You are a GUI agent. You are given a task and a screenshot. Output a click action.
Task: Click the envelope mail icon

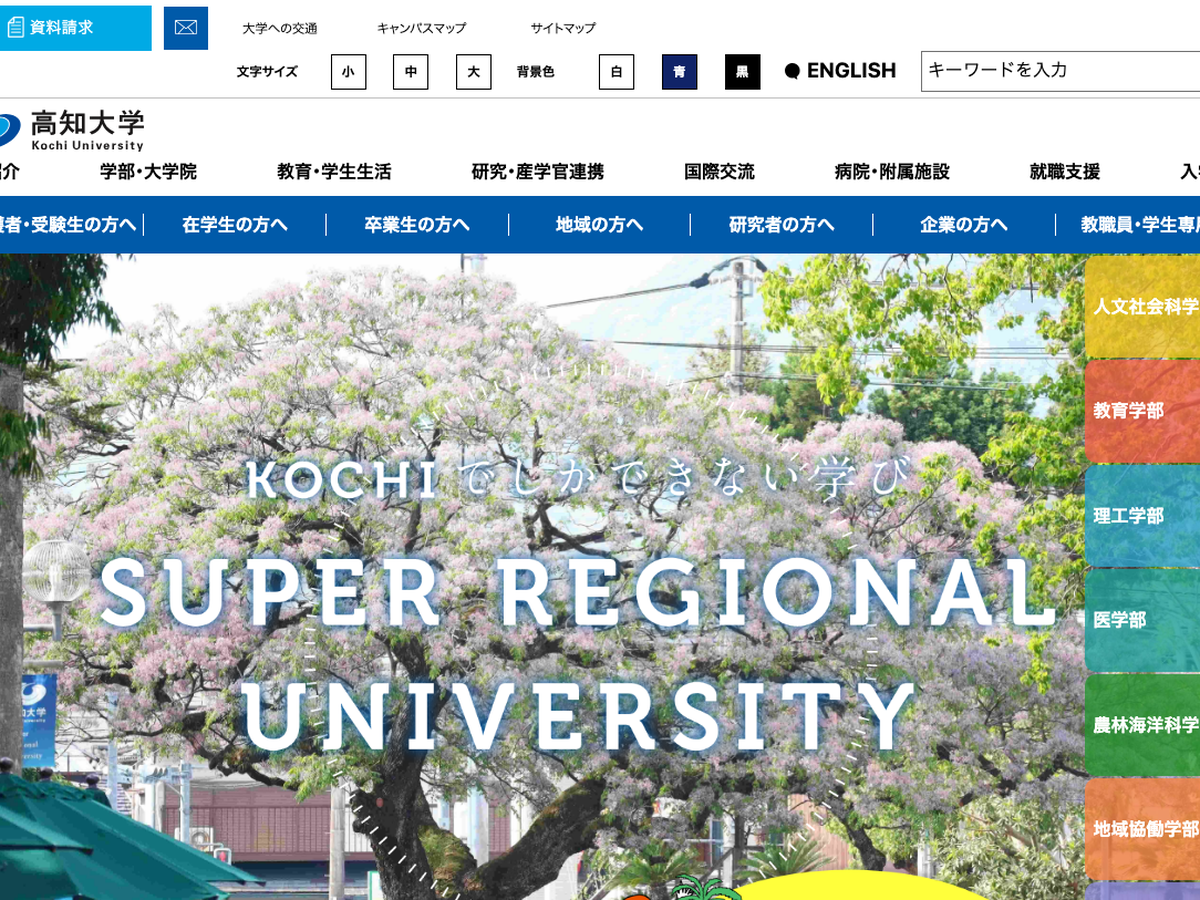point(185,28)
